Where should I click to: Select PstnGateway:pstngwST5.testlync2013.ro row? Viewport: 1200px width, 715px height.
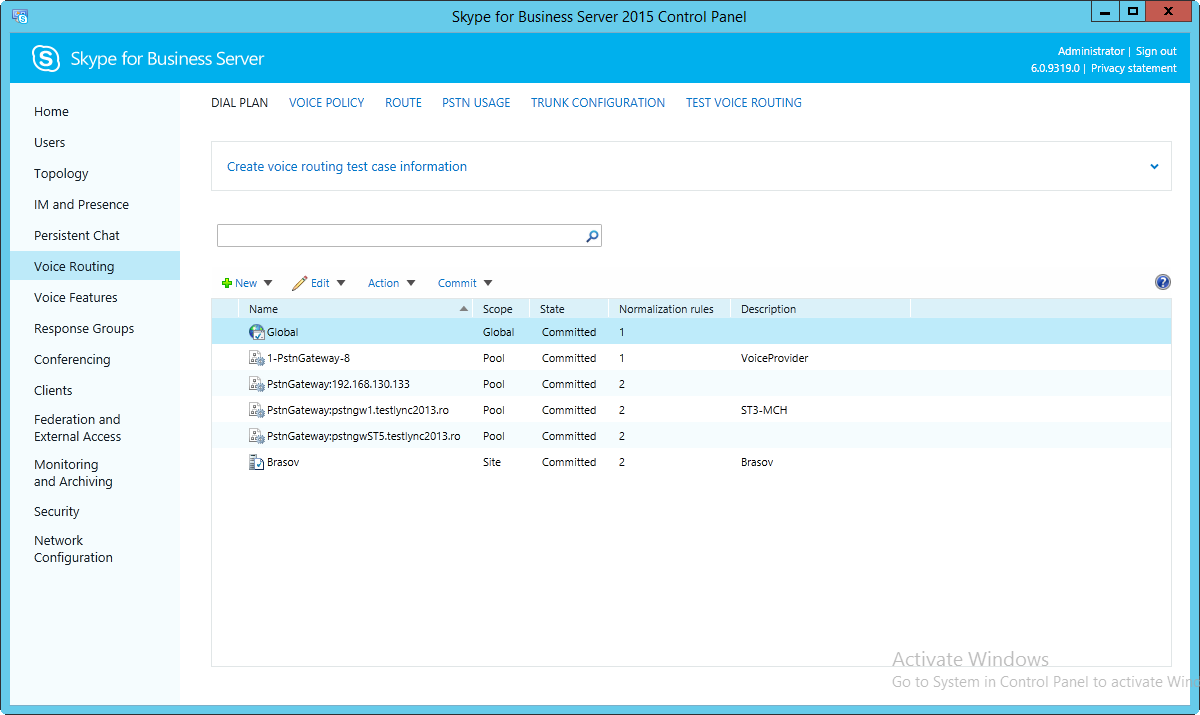click(x=691, y=436)
